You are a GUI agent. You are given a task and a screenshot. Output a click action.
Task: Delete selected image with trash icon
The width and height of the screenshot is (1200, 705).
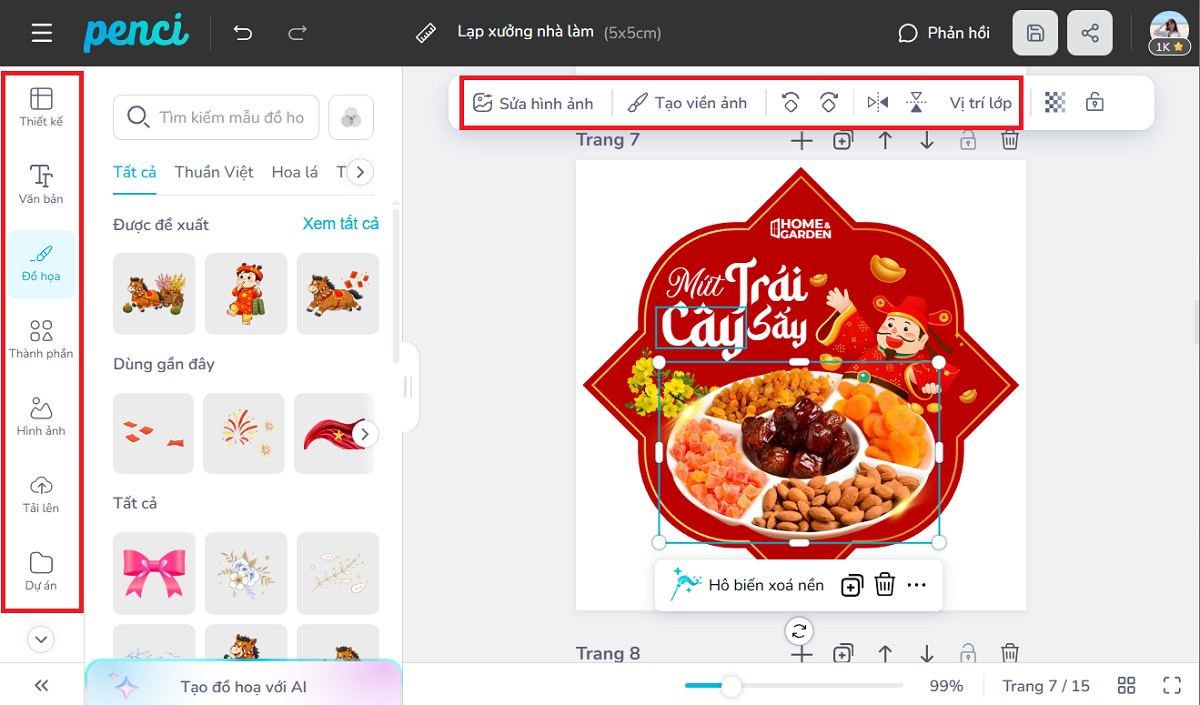tap(884, 585)
